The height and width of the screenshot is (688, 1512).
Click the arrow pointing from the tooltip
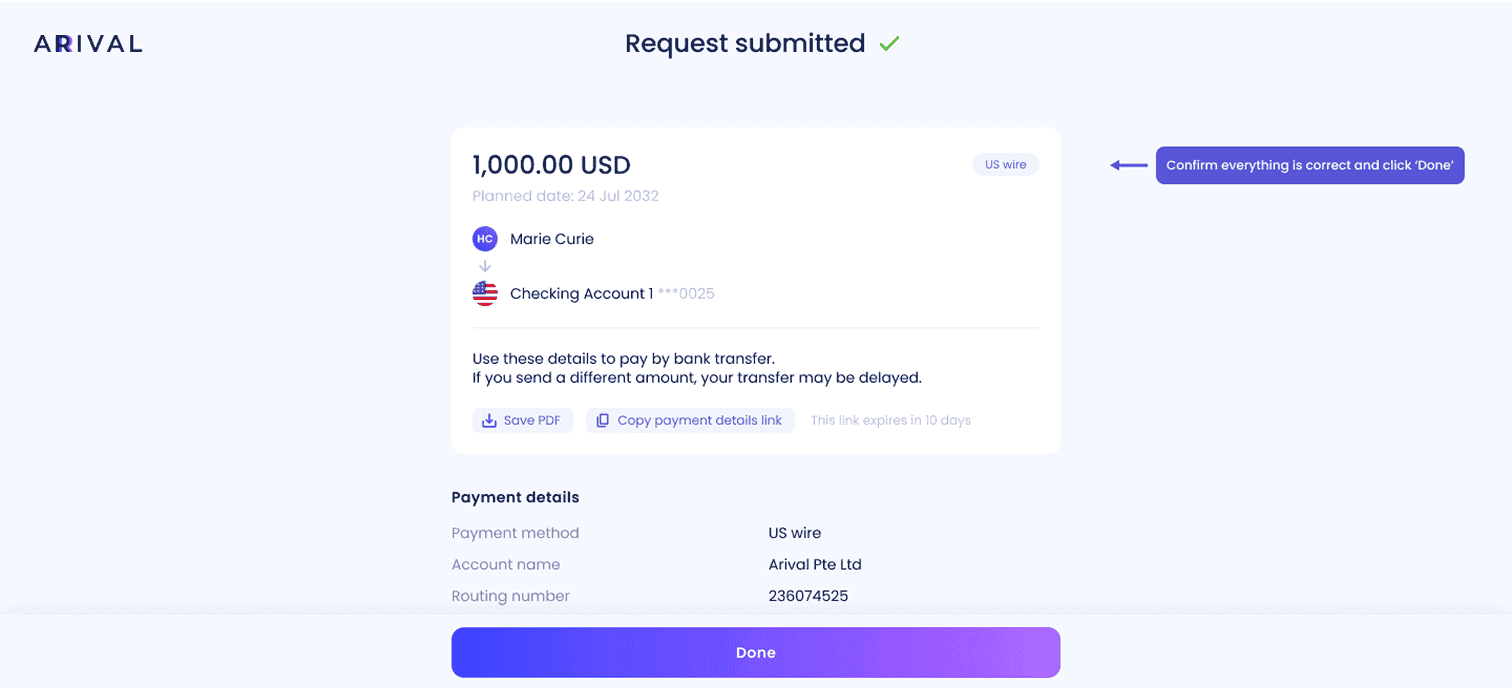coord(1129,165)
